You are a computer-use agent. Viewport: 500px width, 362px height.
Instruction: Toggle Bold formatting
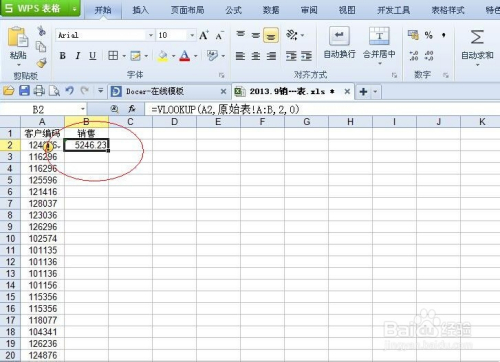(62, 56)
